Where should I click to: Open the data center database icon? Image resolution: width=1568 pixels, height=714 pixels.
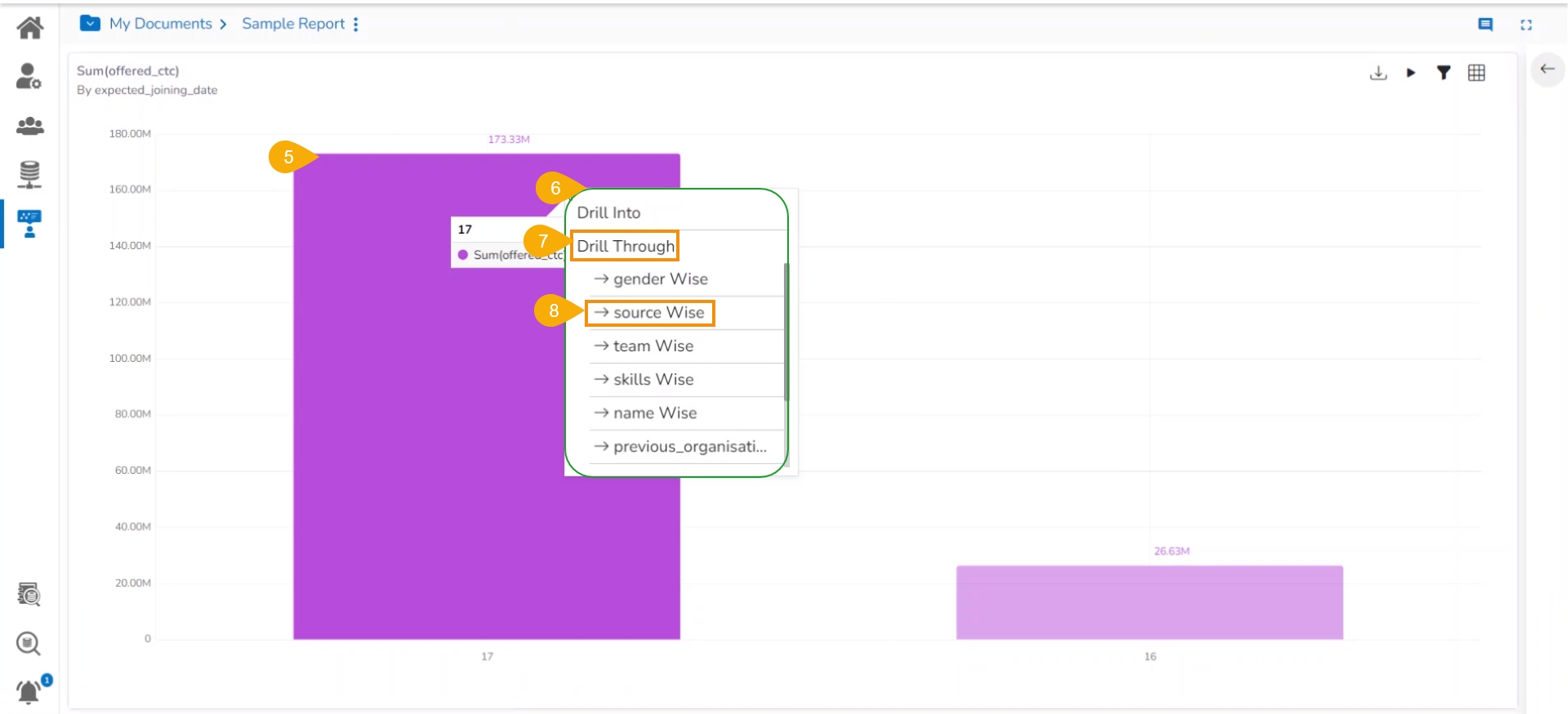29,174
